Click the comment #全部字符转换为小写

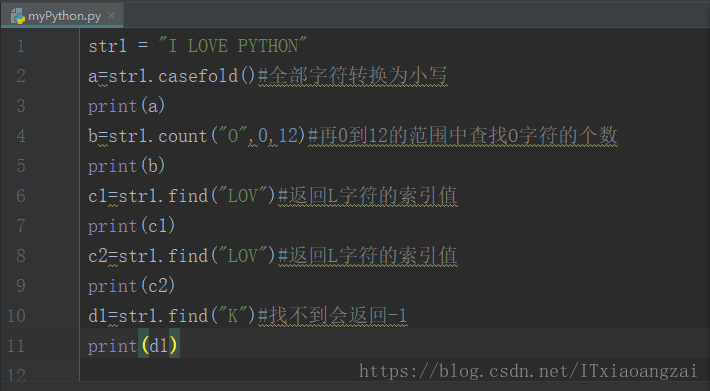[x=353, y=76]
